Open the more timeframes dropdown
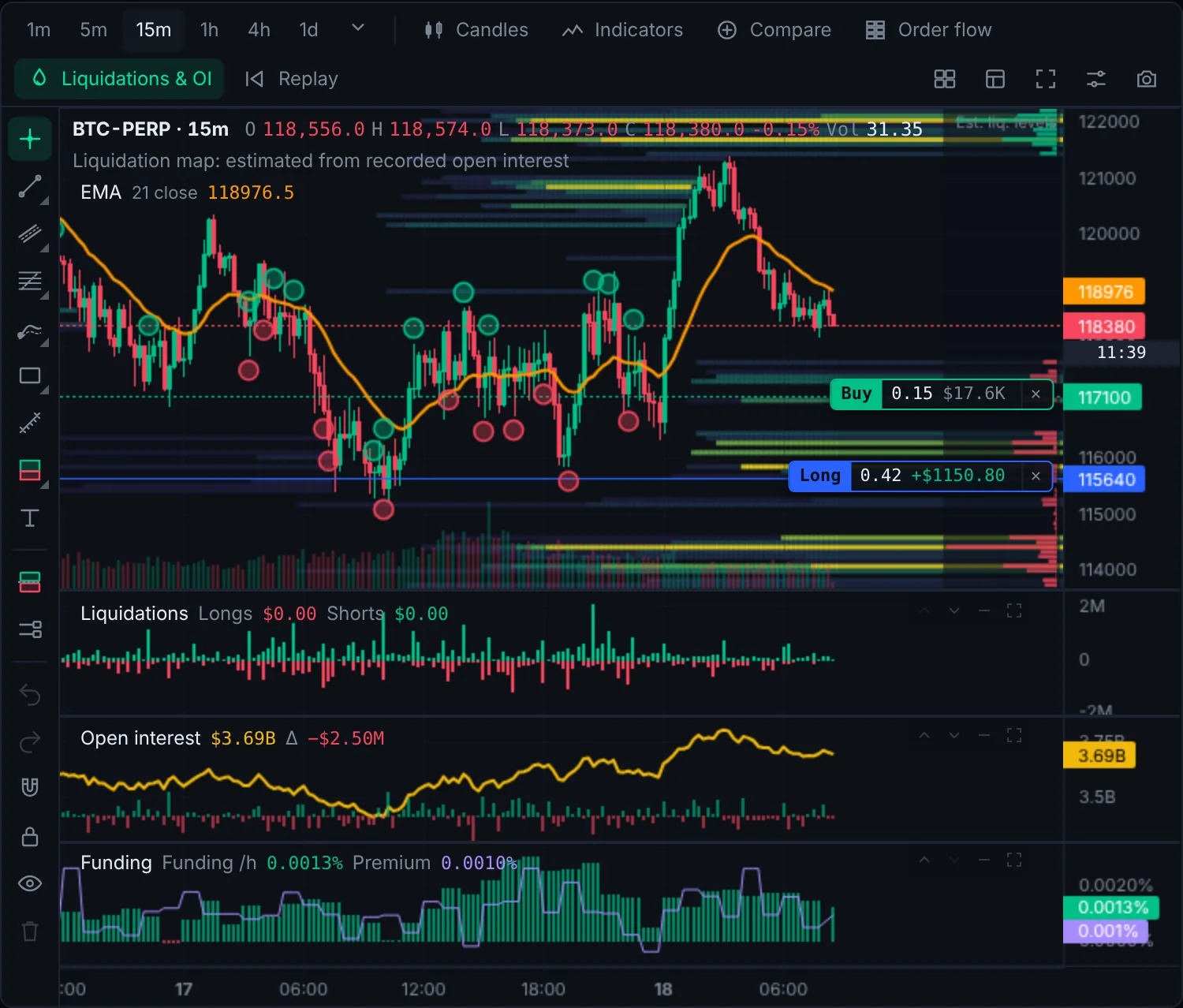 (x=358, y=29)
